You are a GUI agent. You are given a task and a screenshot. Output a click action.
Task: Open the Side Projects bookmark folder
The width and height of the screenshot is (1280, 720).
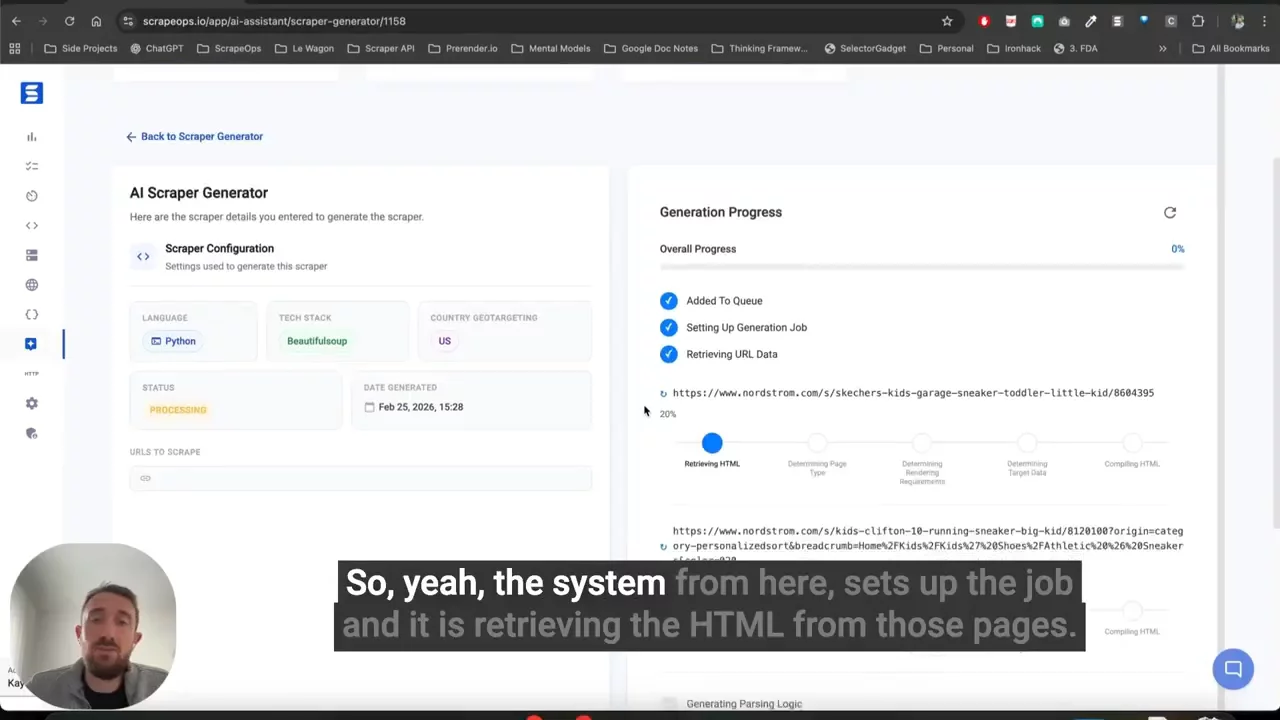coord(80,48)
